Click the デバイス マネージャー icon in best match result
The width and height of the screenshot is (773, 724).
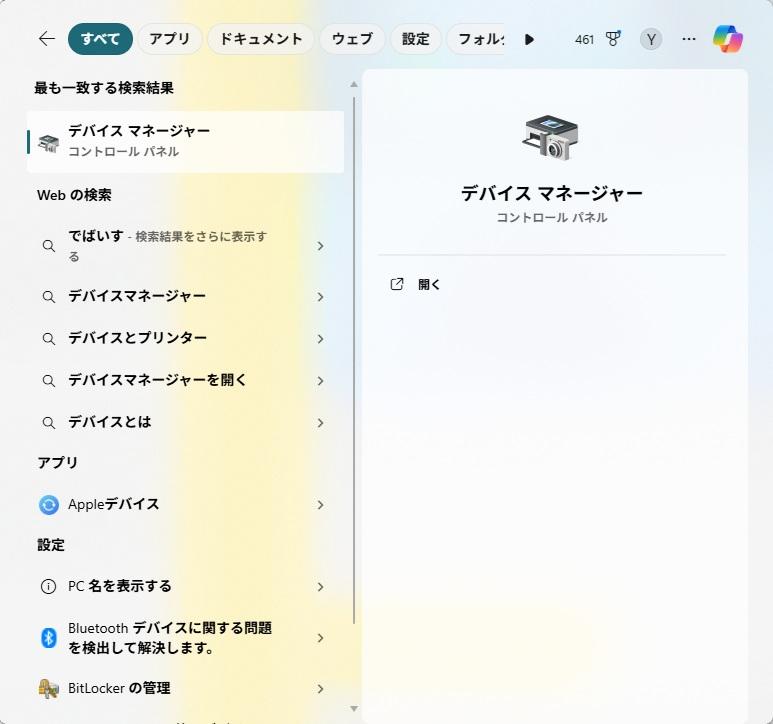tap(49, 142)
